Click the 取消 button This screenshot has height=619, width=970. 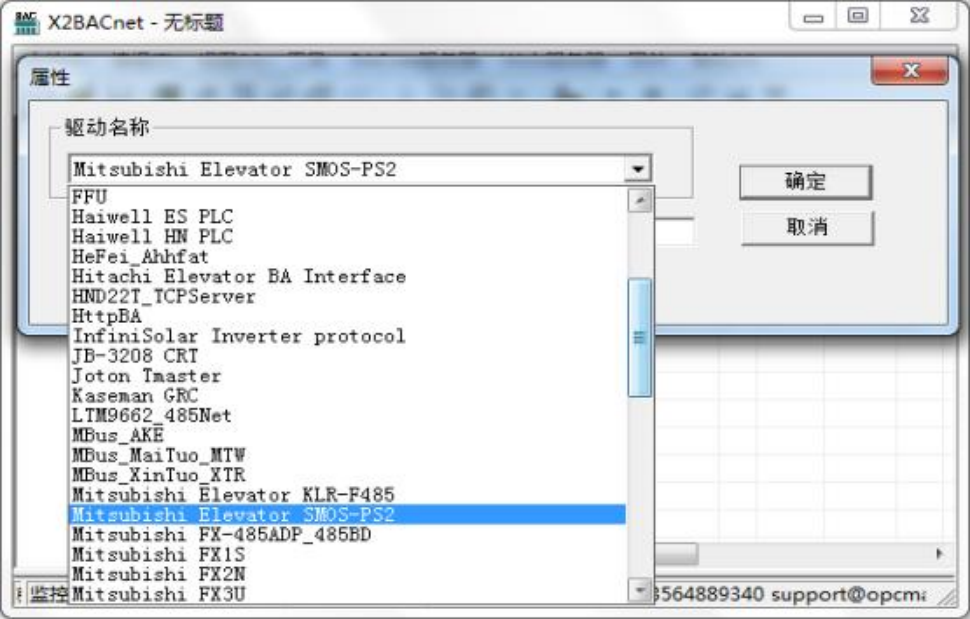coord(807,228)
